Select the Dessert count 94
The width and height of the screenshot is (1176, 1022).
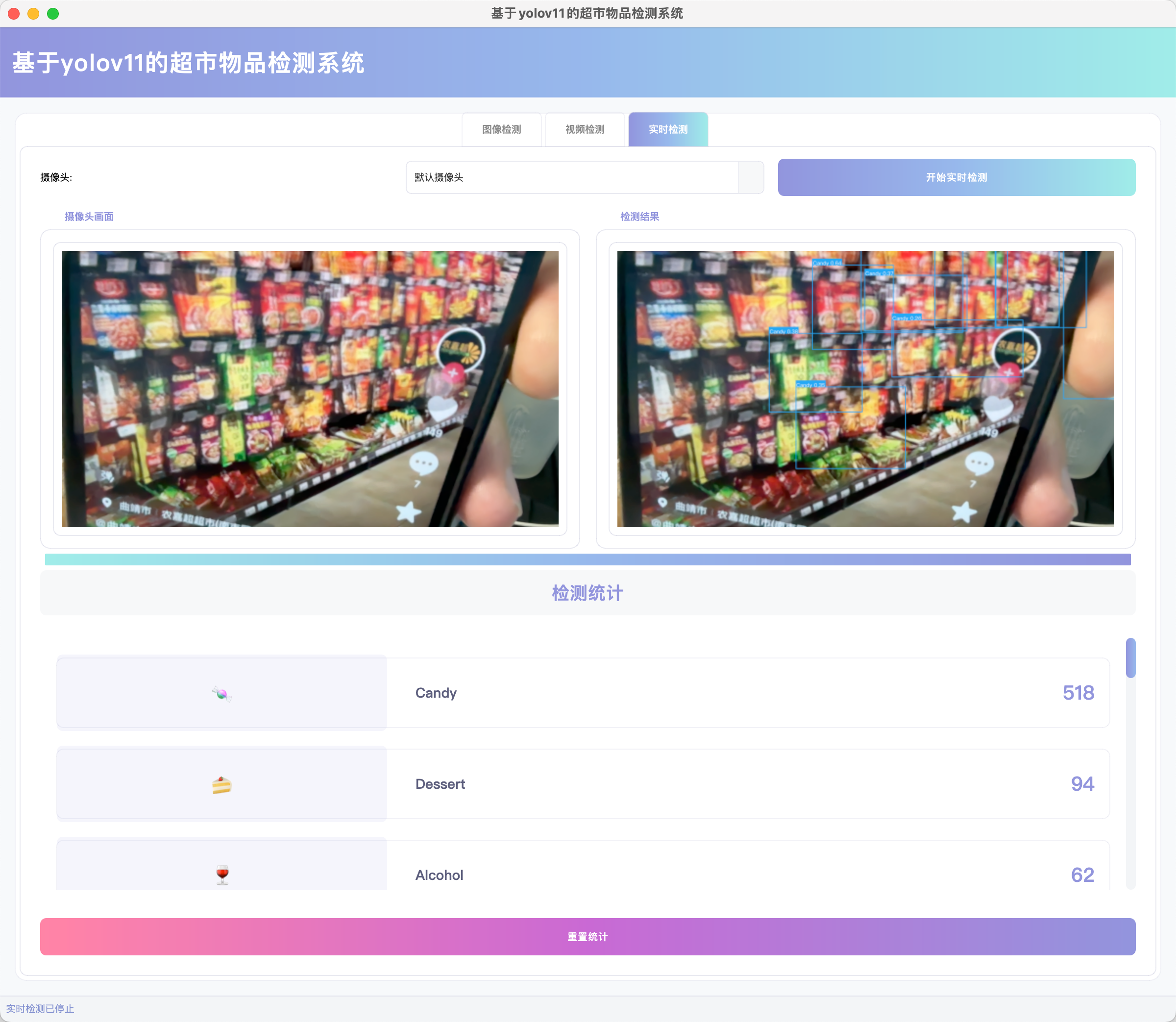click(1082, 783)
